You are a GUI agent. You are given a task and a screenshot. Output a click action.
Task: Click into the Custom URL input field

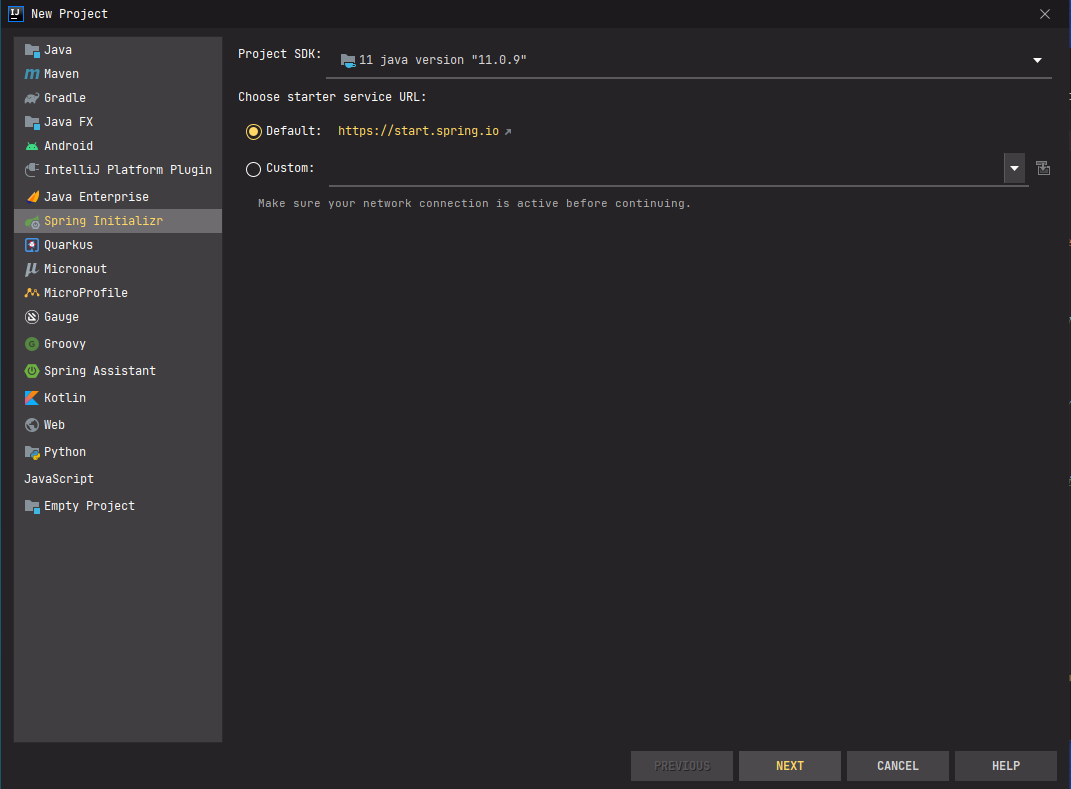(666, 169)
